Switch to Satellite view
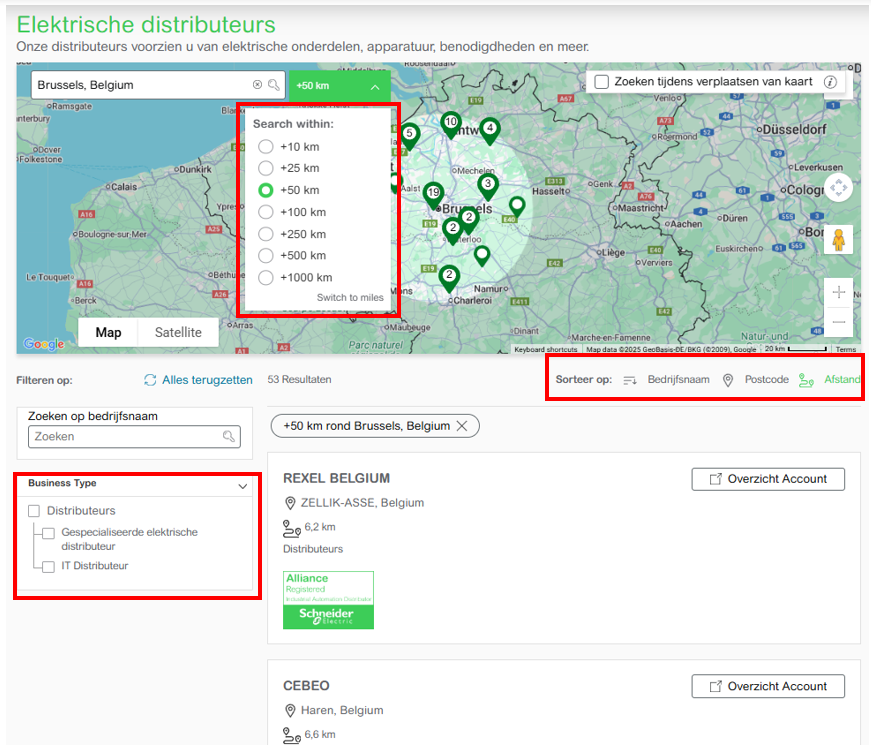 pos(178,332)
